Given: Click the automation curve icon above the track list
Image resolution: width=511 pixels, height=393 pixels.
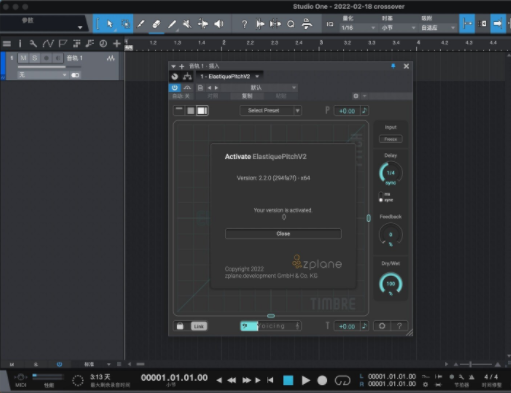Looking at the screenshot, I should [48, 43].
